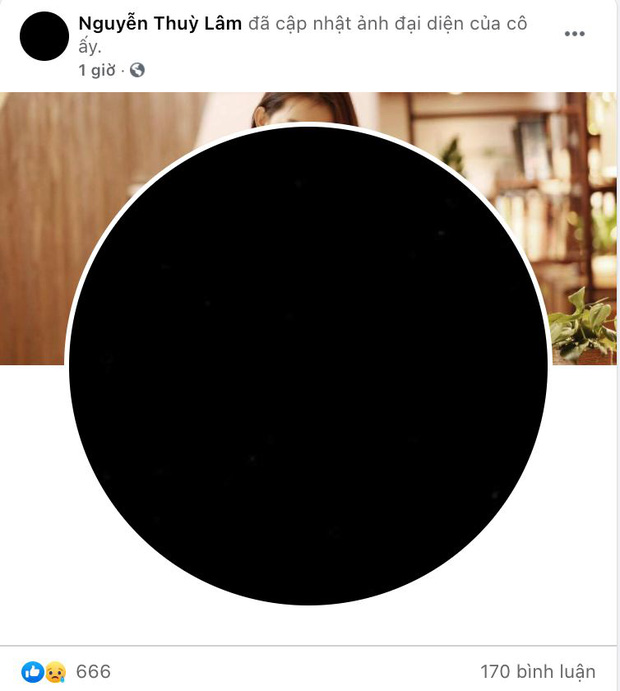This screenshot has height=691, width=620.
Task: Click the word 'ấy.' on the header's second line
Action: (90, 47)
